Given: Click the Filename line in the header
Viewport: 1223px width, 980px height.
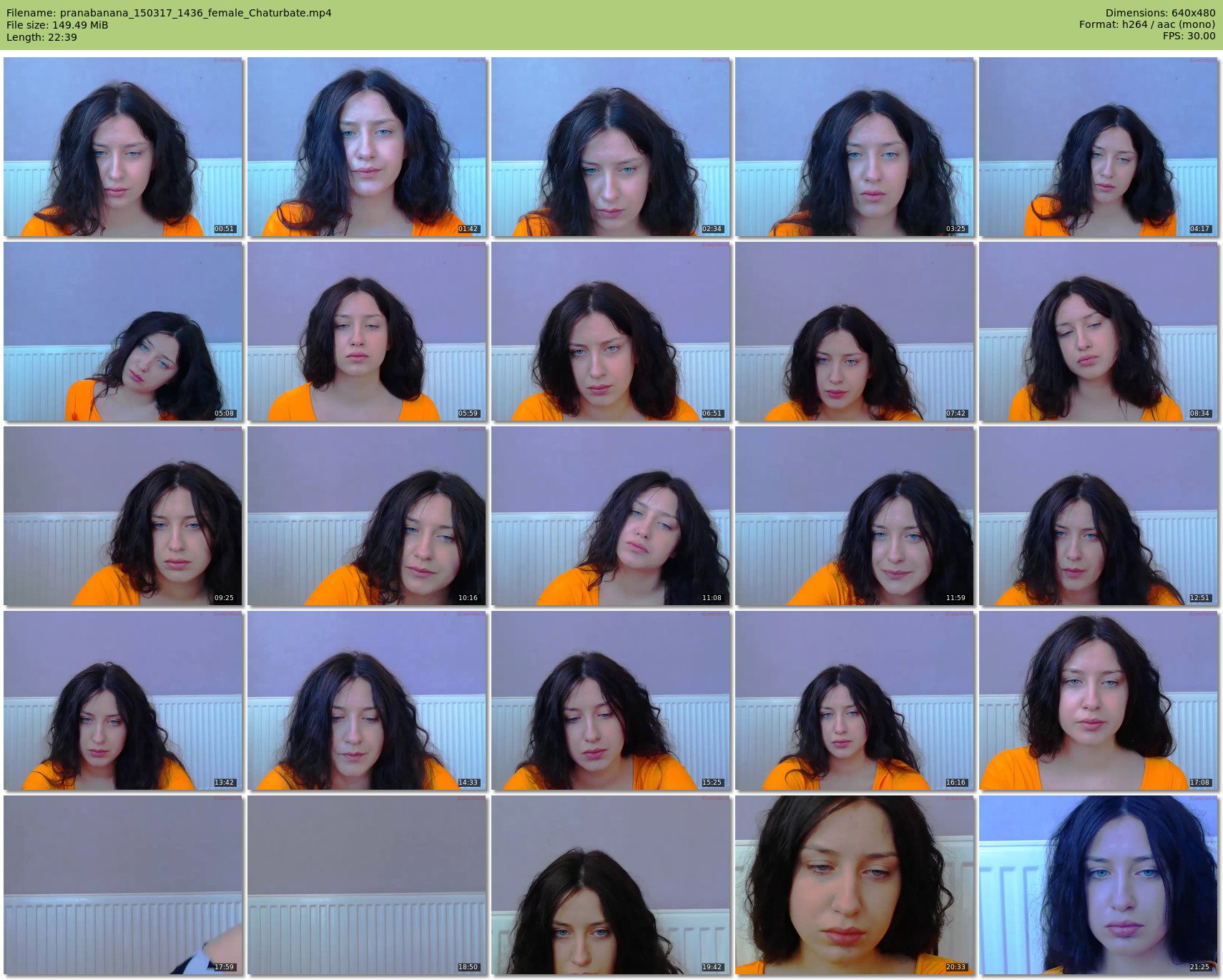Looking at the screenshot, I should point(169,13).
